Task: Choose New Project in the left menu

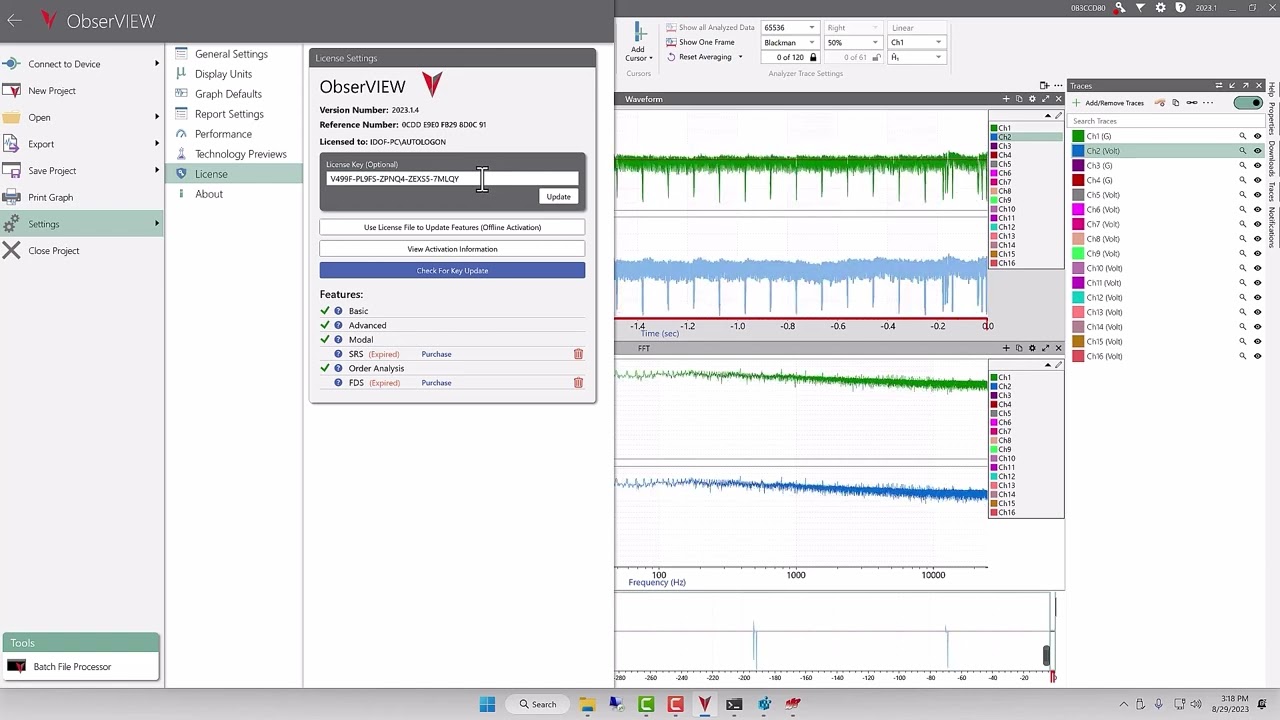Action: (x=82, y=91)
